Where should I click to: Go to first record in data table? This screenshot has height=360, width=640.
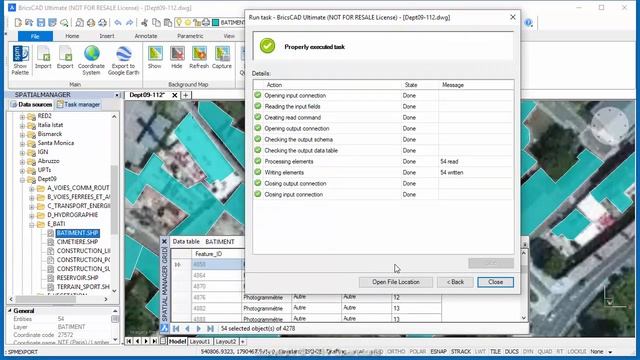(x=176, y=329)
